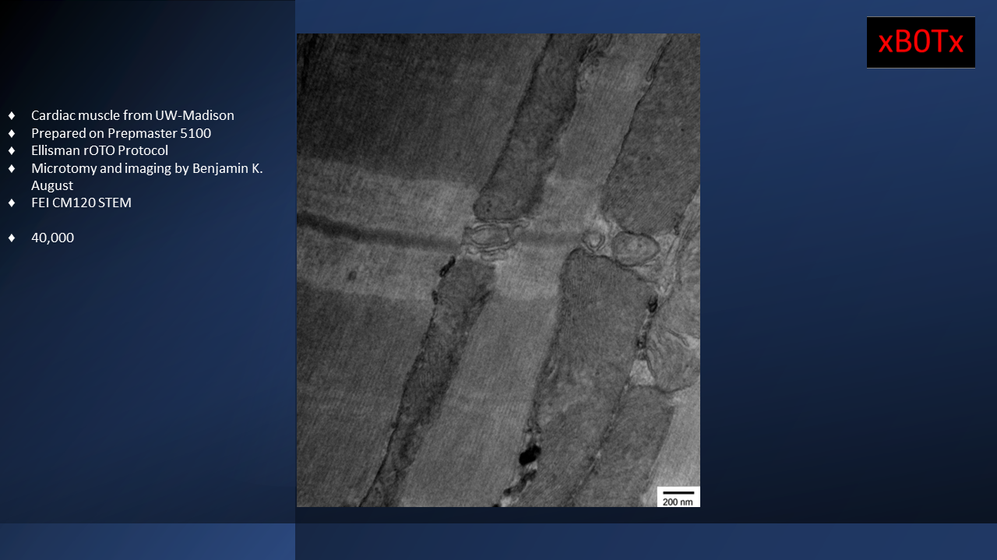
Task: Click the word 'August' in the bullet list
Action: pyautogui.click(x=52, y=186)
